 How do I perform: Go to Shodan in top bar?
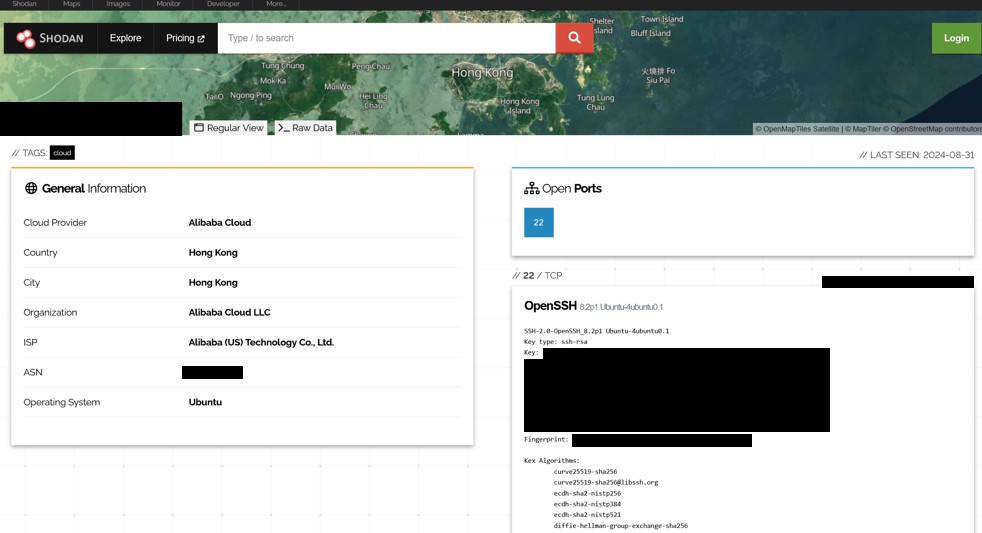click(24, 4)
